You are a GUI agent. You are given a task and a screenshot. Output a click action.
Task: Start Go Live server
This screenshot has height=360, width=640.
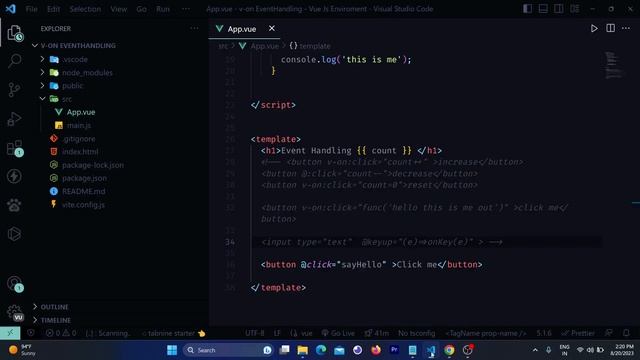(x=338, y=333)
